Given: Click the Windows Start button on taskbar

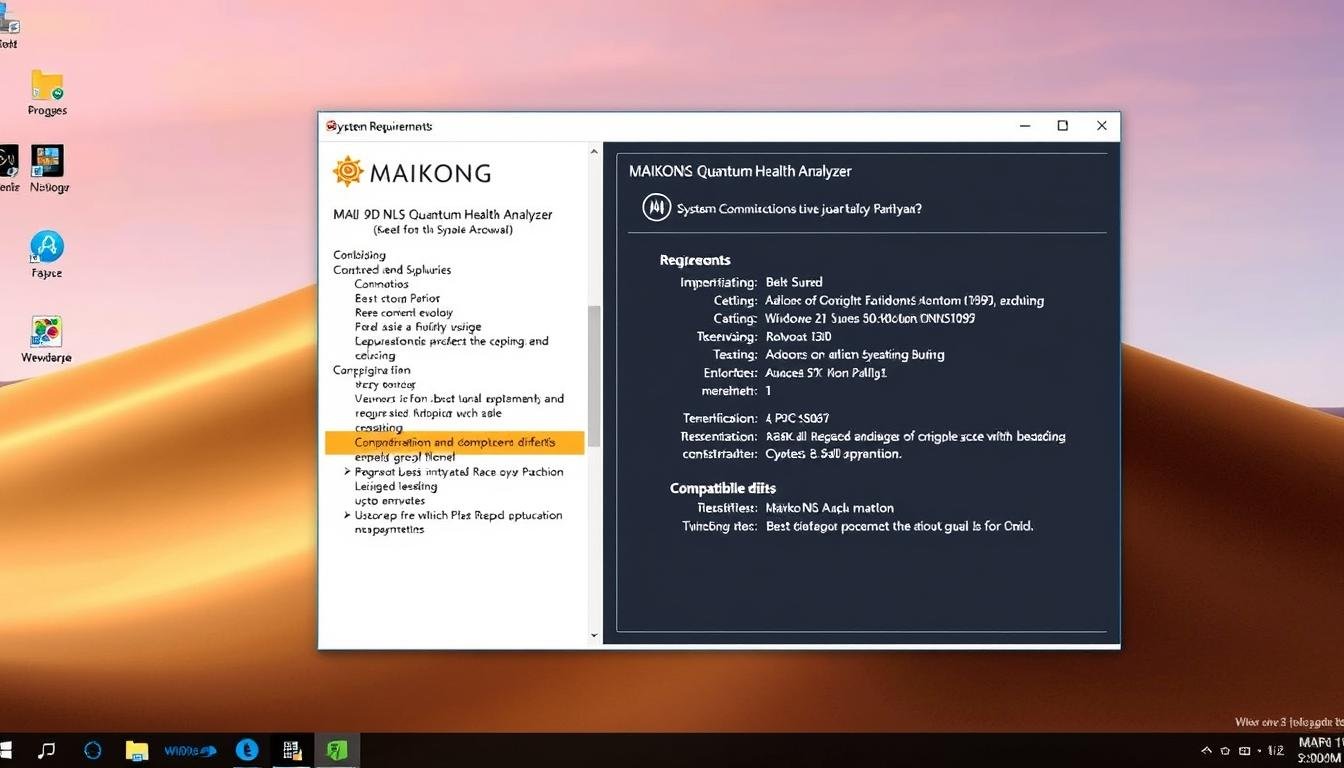Looking at the screenshot, I should (6, 750).
